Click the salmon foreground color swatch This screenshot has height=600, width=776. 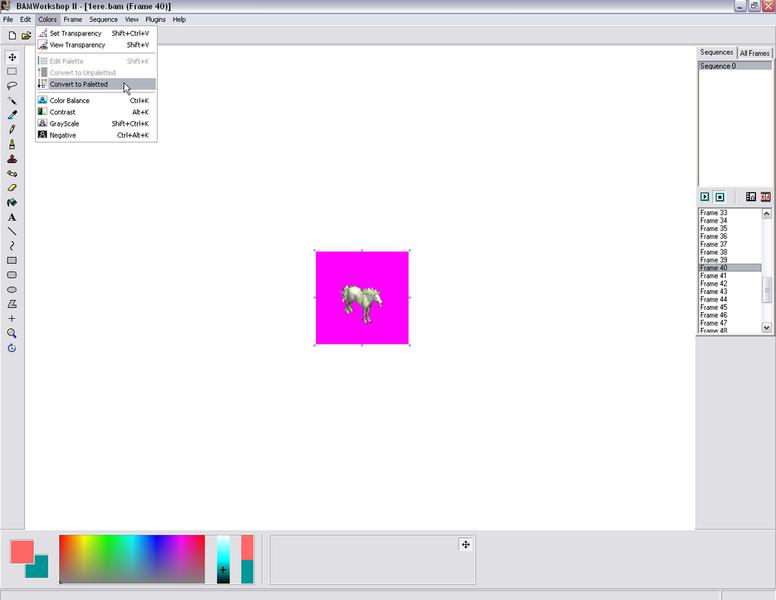(20, 550)
